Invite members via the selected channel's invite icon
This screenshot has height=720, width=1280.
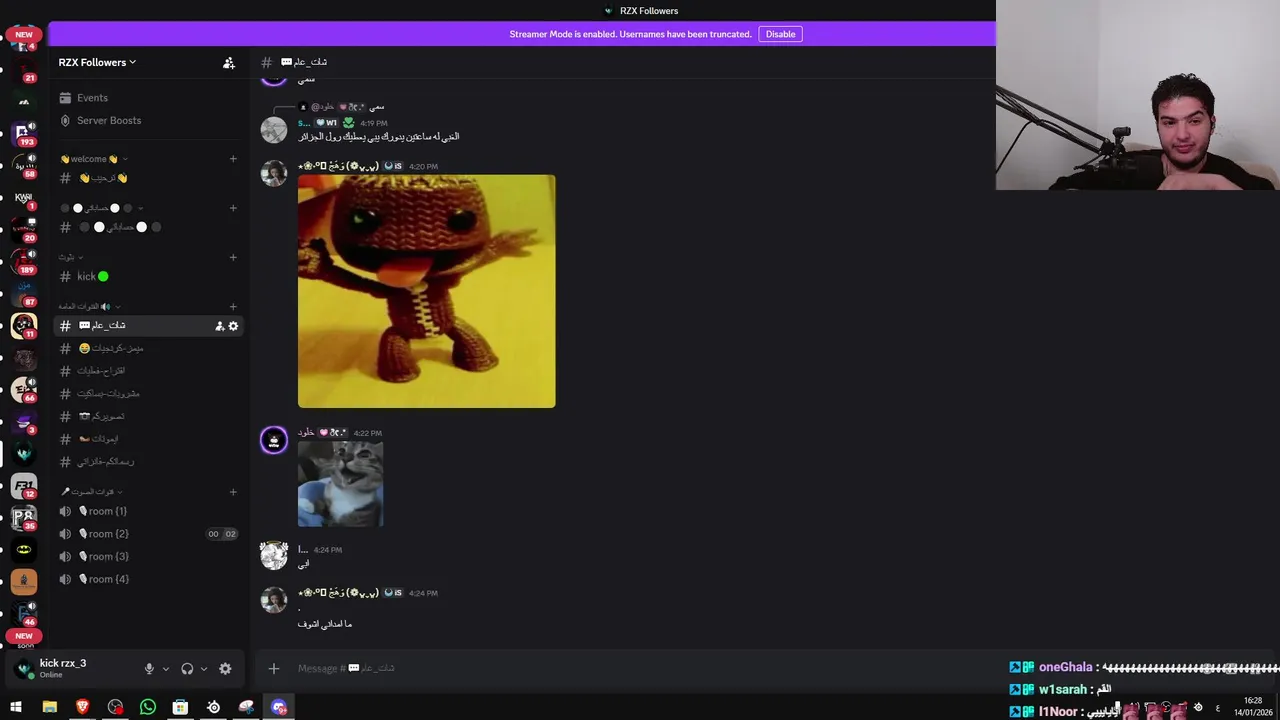(x=219, y=326)
